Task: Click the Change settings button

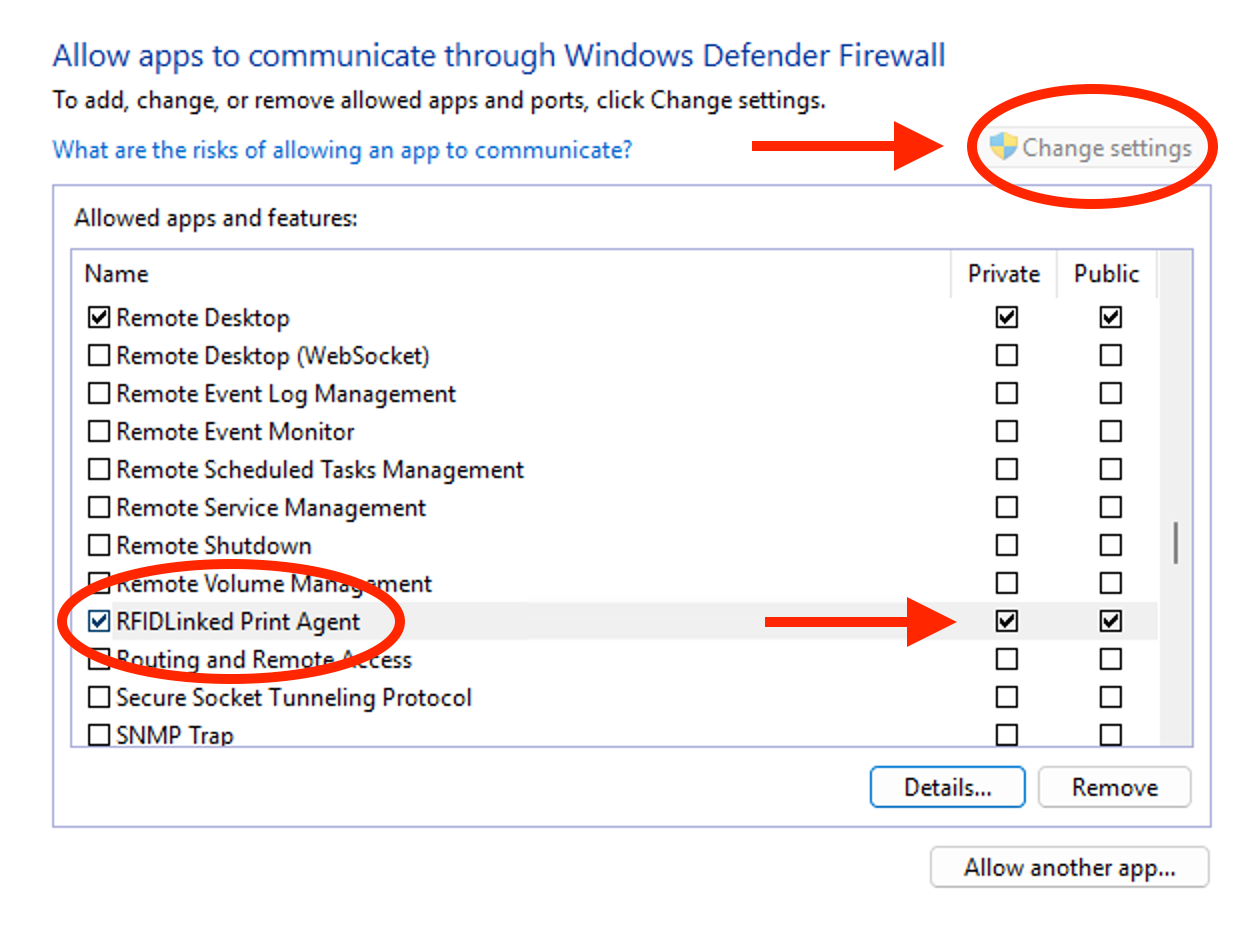Action: (x=1092, y=149)
